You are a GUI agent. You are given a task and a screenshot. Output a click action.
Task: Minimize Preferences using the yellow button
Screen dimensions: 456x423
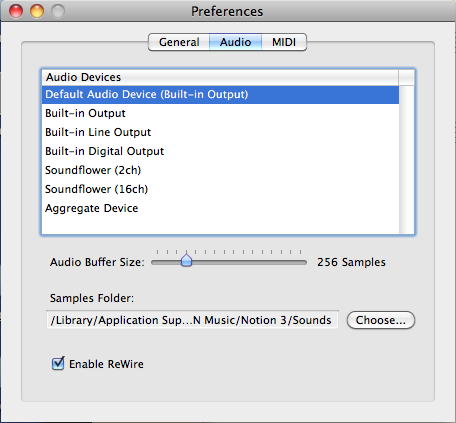click(37, 11)
